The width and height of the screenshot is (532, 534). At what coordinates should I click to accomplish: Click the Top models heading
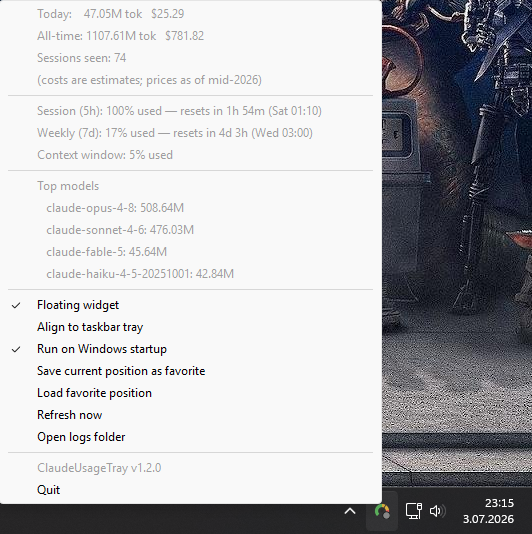click(191, 186)
